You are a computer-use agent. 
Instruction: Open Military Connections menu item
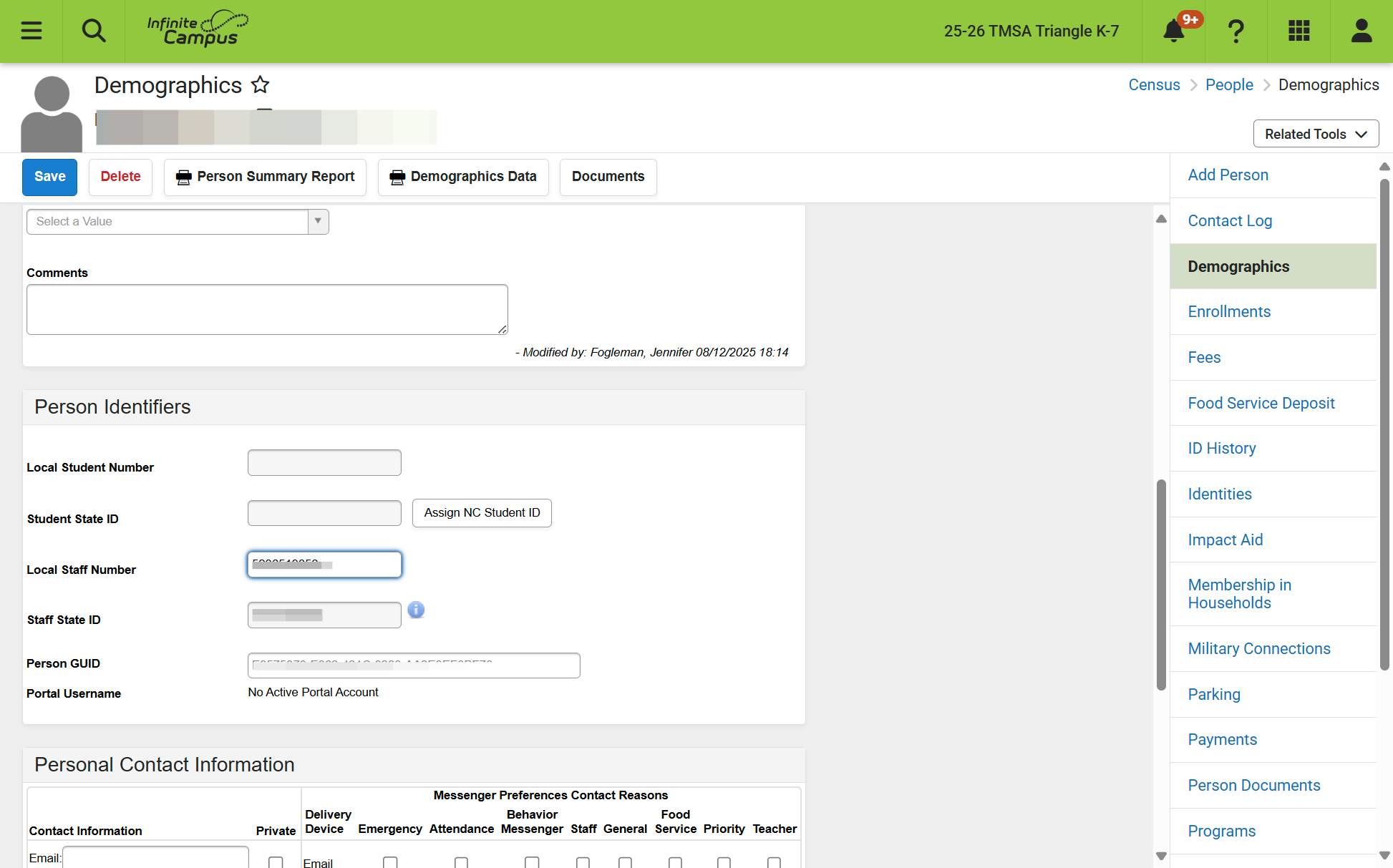tap(1259, 649)
